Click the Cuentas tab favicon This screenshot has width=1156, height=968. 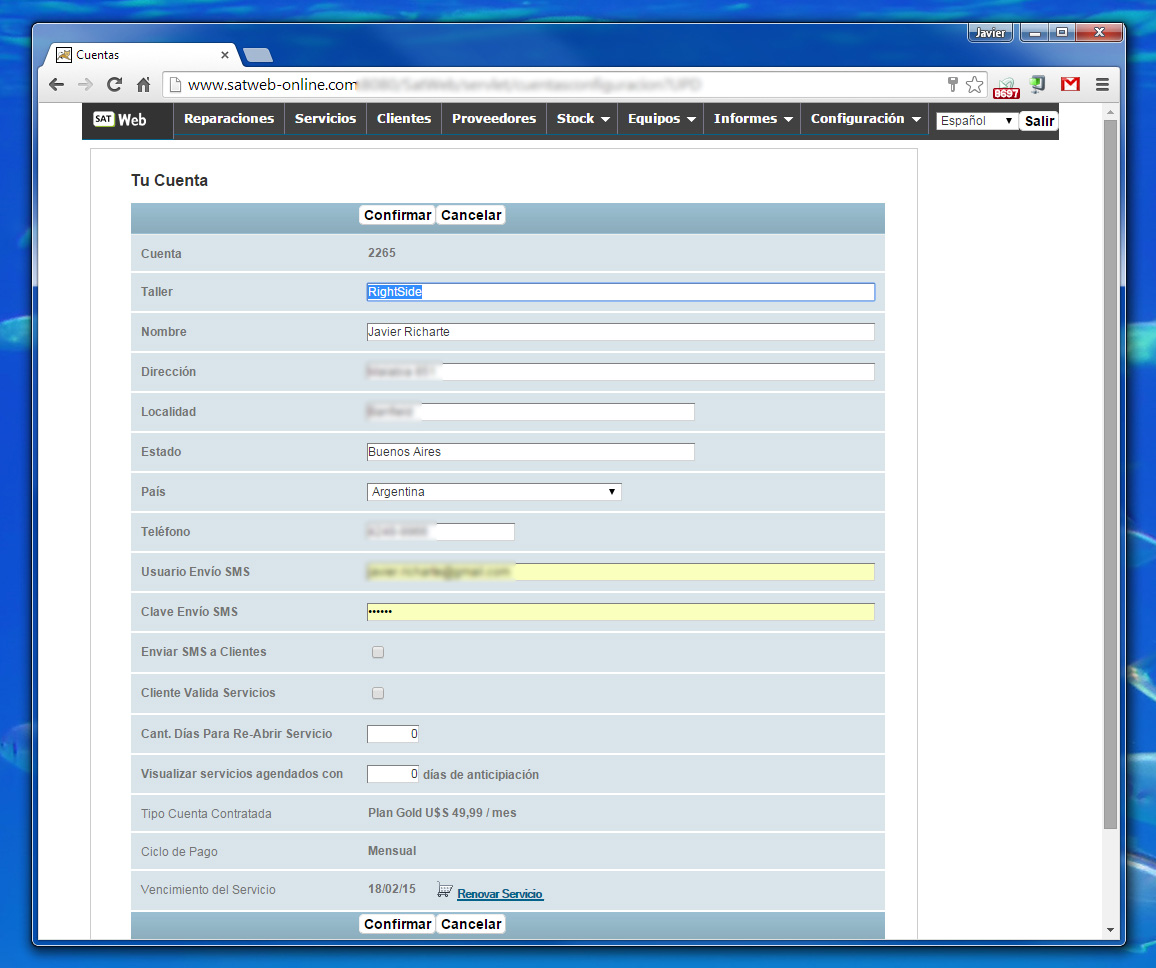[64, 55]
